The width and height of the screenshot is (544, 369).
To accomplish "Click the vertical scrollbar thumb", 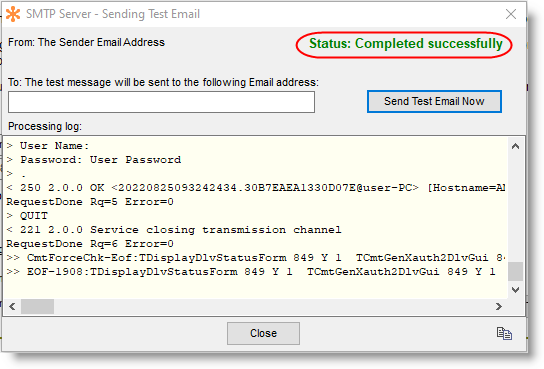I will pyautogui.click(x=515, y=271).
